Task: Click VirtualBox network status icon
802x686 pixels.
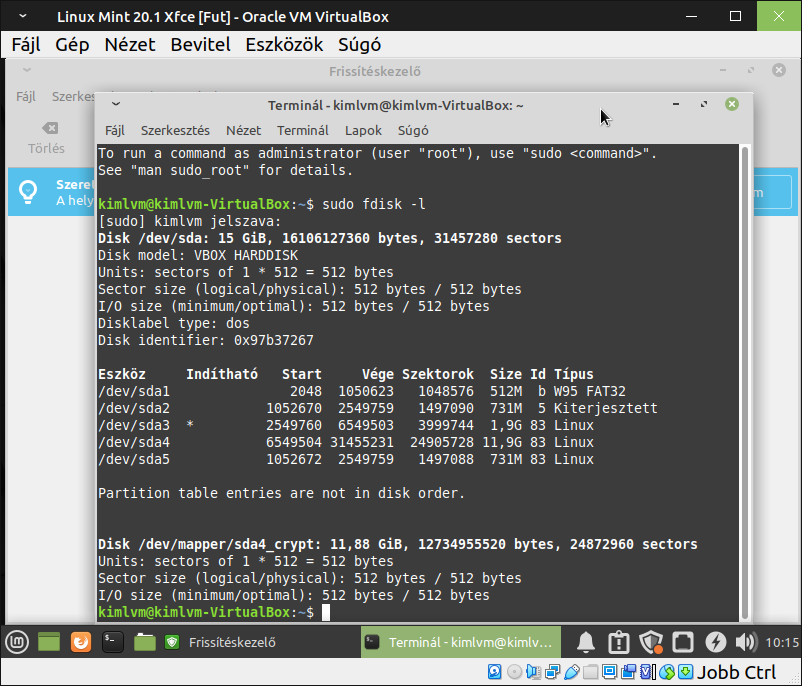Action: [x=552, y=672]
